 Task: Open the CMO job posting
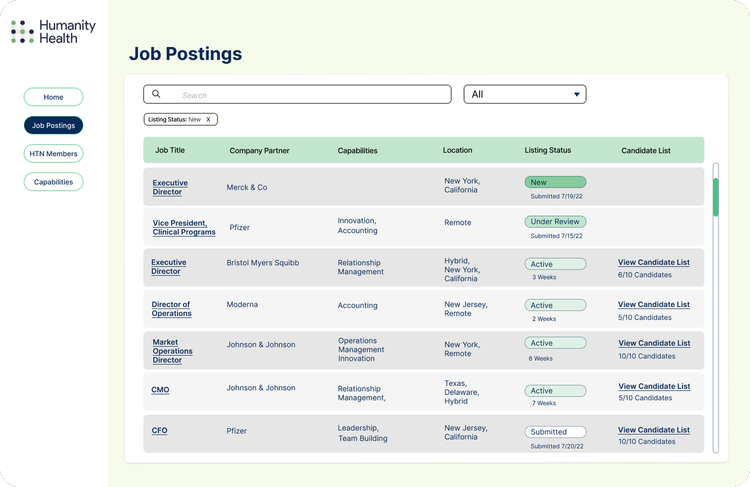click(x=160, y=390)
